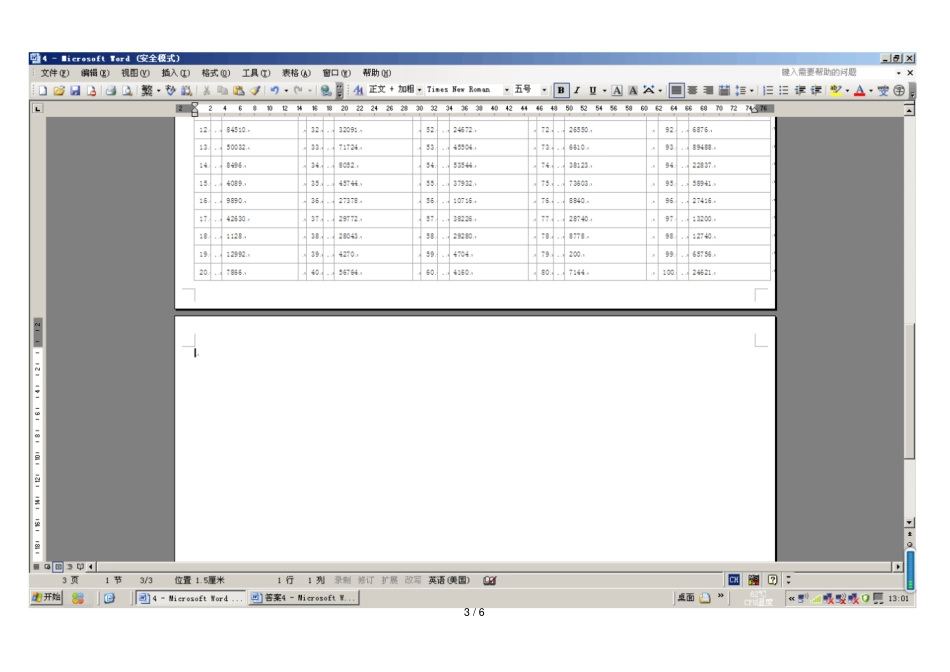Open the Times New Roman font dropdown

click(x=507, y=90)
